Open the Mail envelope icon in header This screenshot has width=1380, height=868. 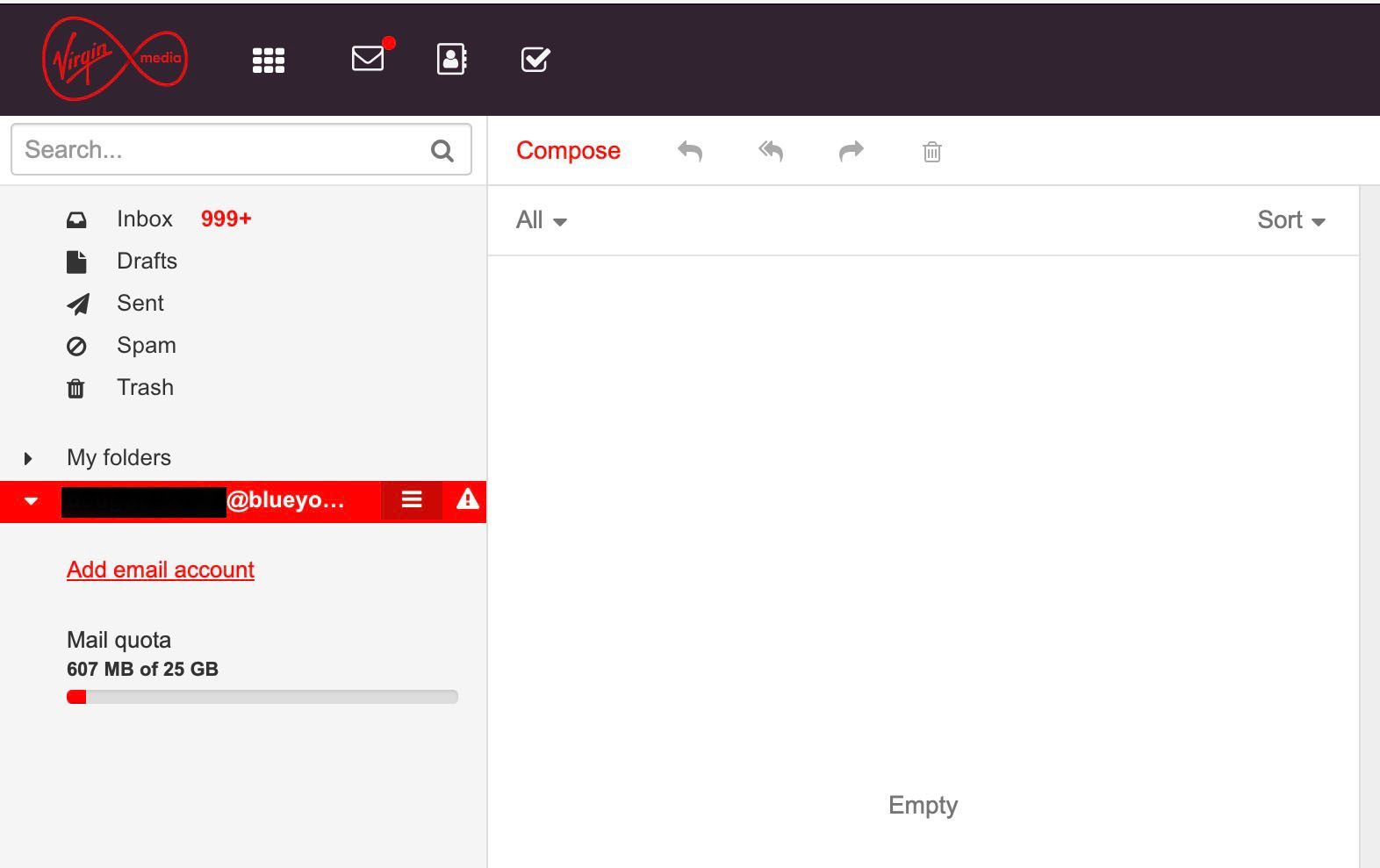click(368, 59)
